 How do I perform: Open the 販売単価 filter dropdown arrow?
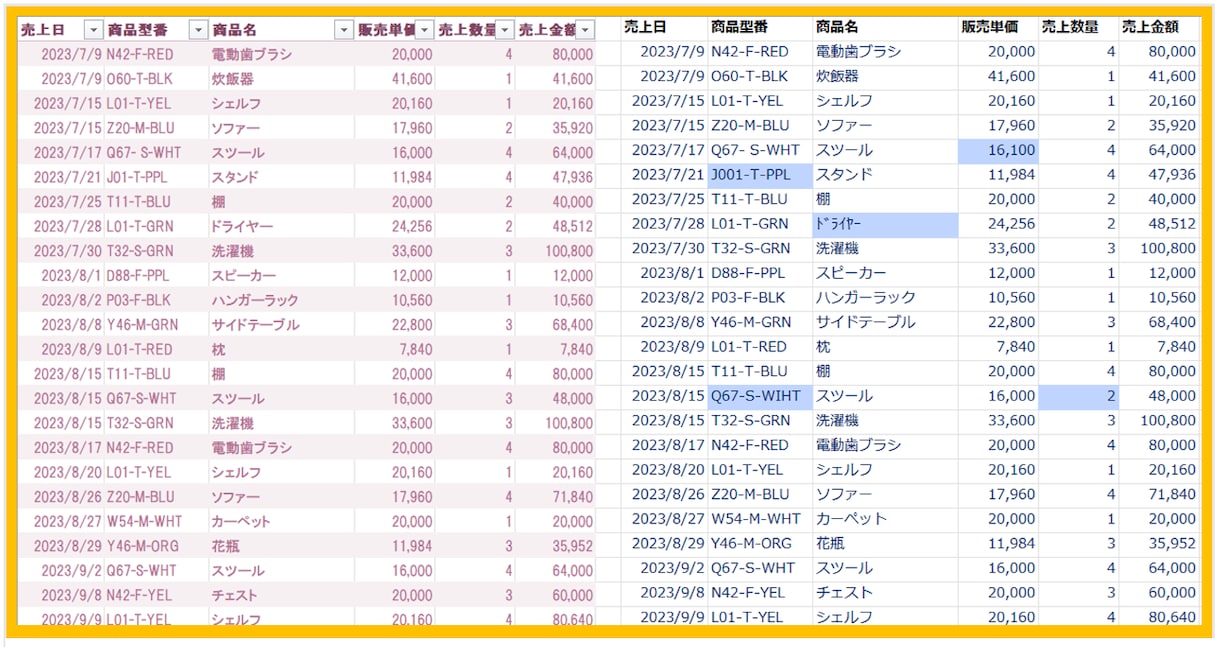[x=424, y=30]
